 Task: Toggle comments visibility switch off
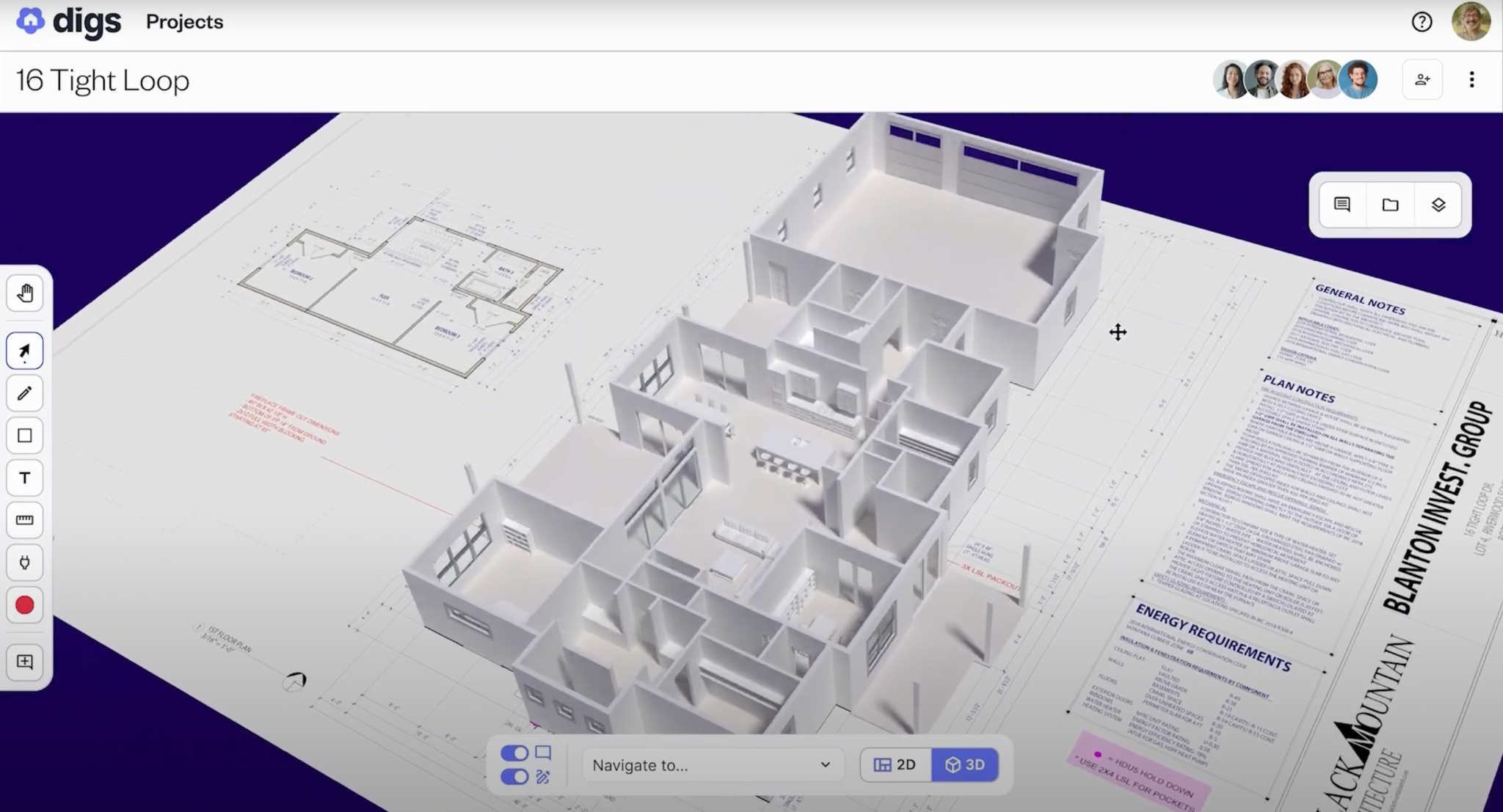(514, 753)
